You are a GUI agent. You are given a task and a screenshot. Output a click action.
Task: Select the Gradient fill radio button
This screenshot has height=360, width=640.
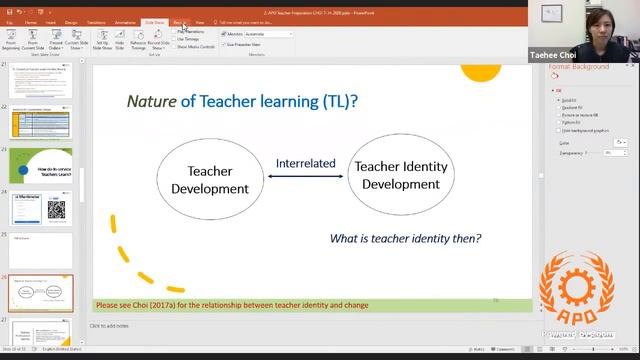pyautogui.click(x=559, y=108)
